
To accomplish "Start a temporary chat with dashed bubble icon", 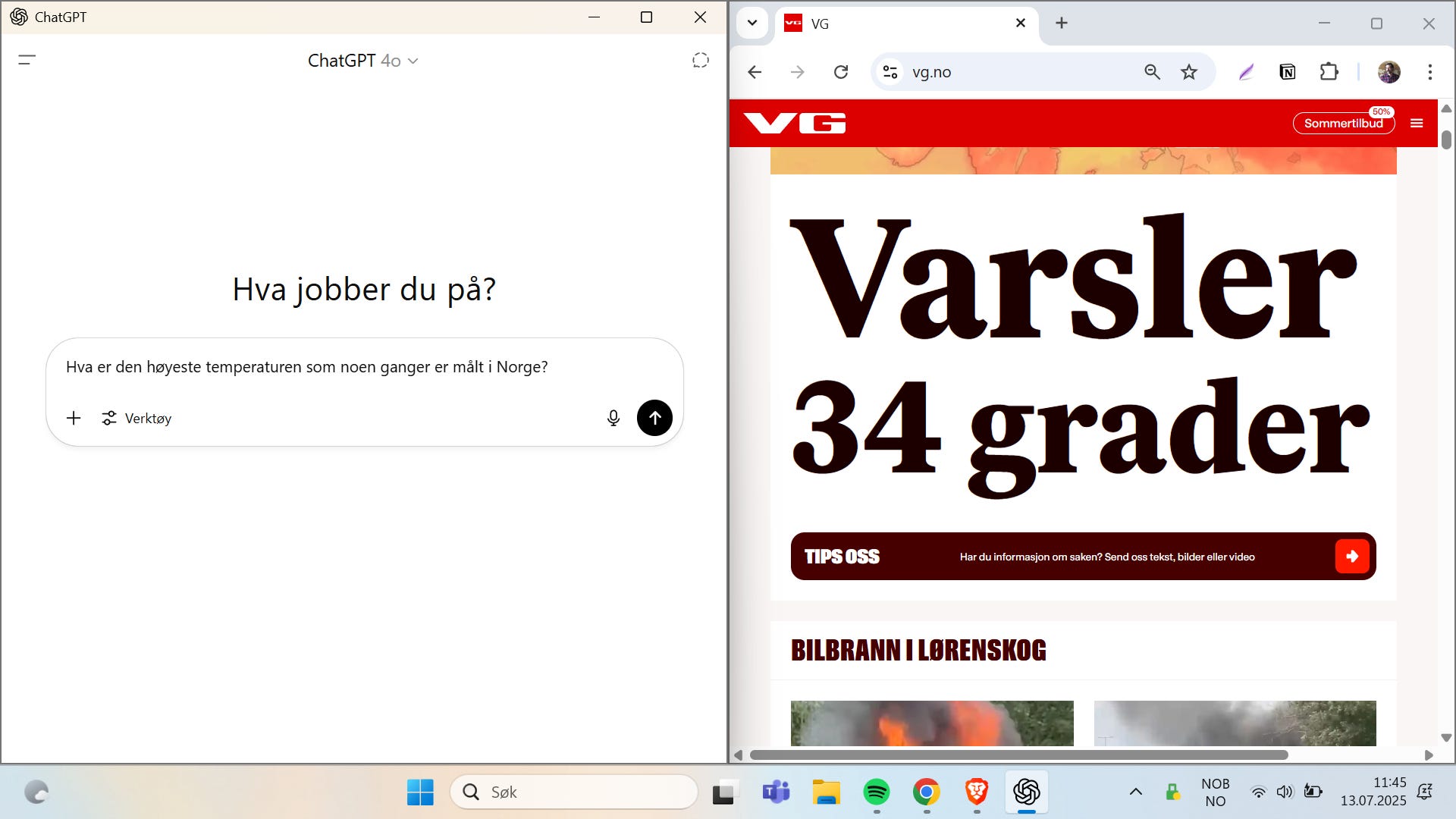I will point(700,61).
